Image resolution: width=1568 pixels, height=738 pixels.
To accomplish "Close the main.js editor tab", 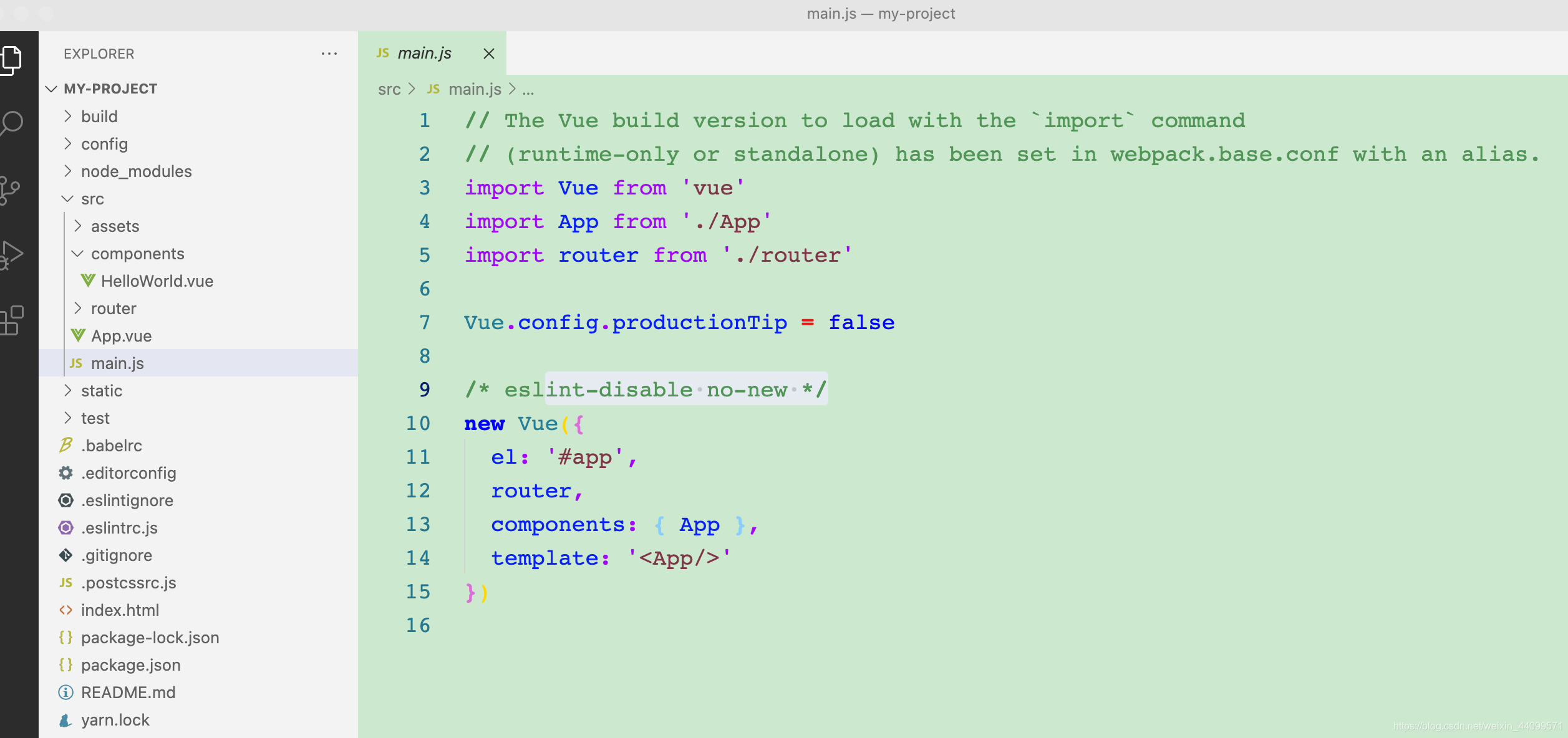I will click(x=489, y=54).
